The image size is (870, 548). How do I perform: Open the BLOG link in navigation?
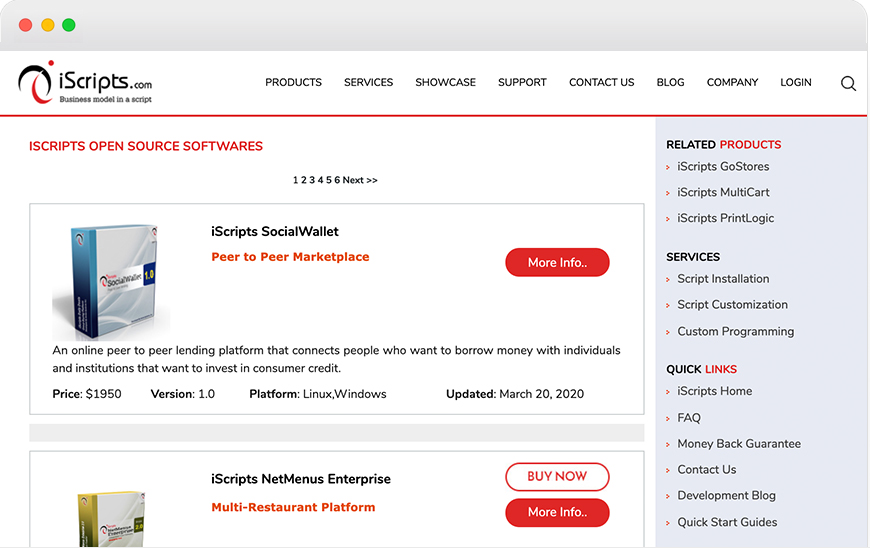(670, 83)
